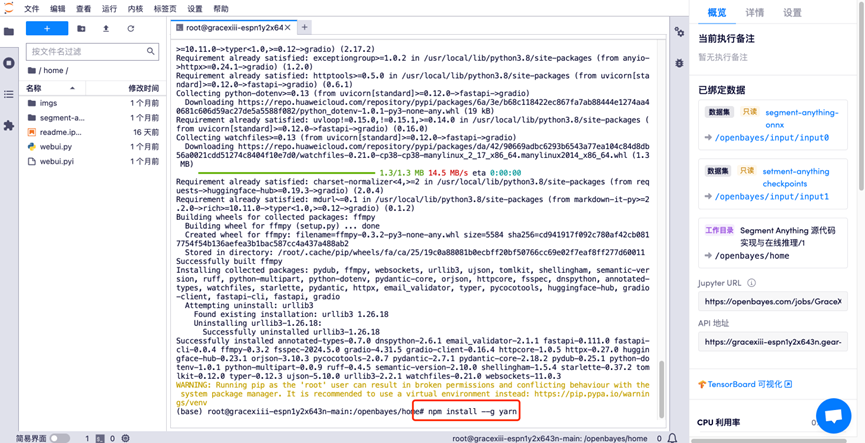
Task: Click /openbayes/home working directory link
Action: [x=752, y=256]
